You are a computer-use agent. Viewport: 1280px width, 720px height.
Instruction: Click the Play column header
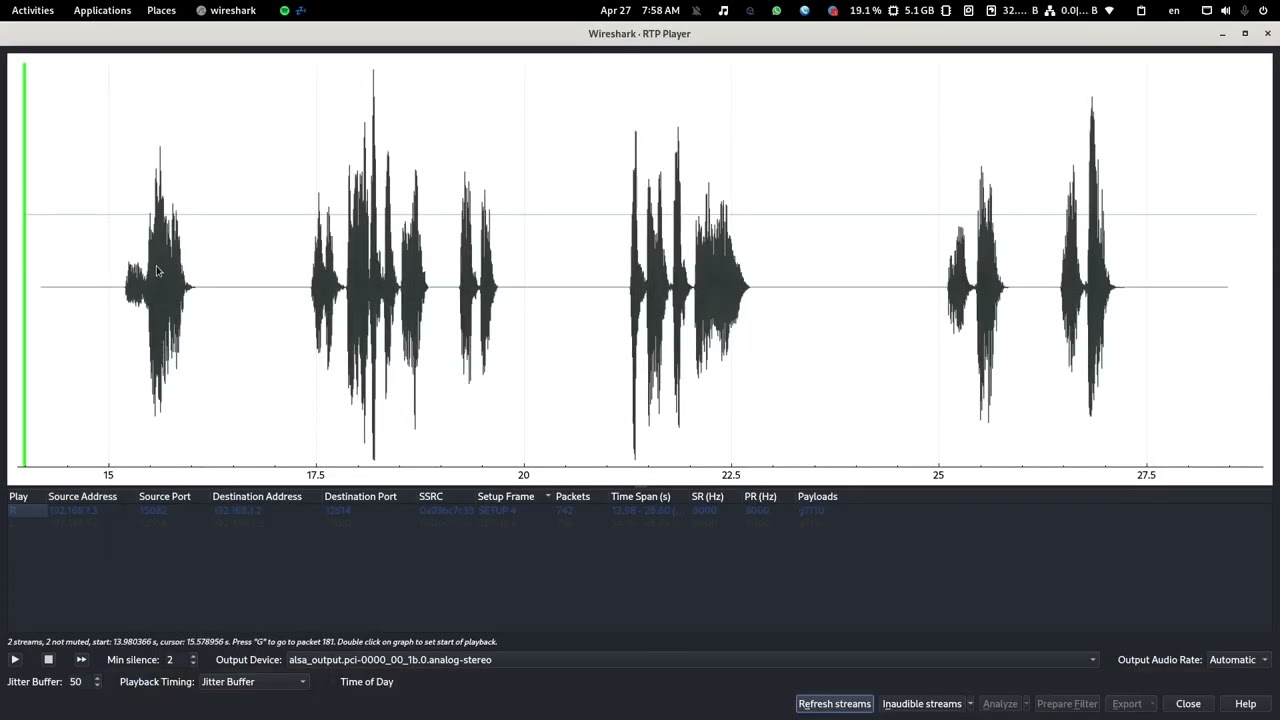pyautogui.click(x=18, y=497)
